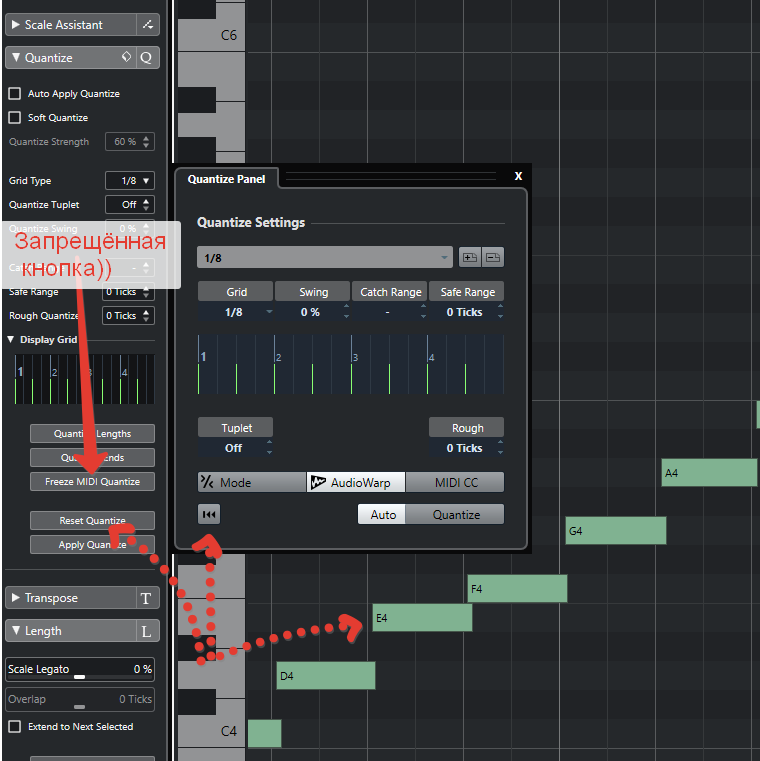Click the Quantize Strength 60 % stepper
This screenshot has height=761, width=760.
146,142
